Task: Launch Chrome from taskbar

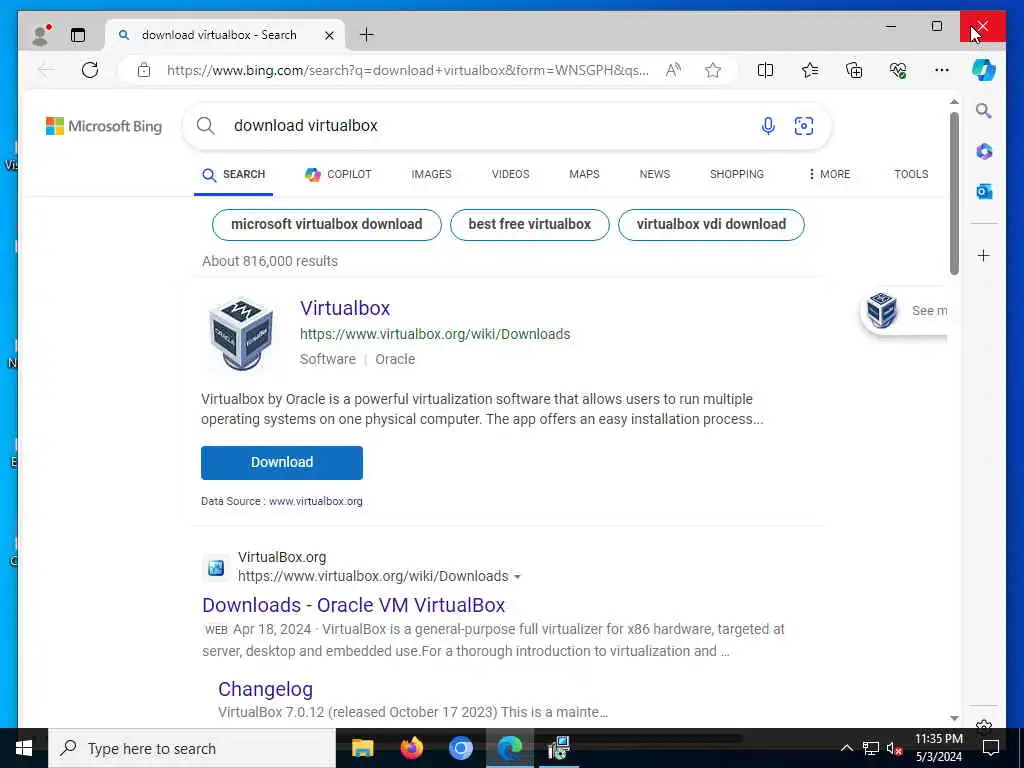Action: tap(460, 748)
